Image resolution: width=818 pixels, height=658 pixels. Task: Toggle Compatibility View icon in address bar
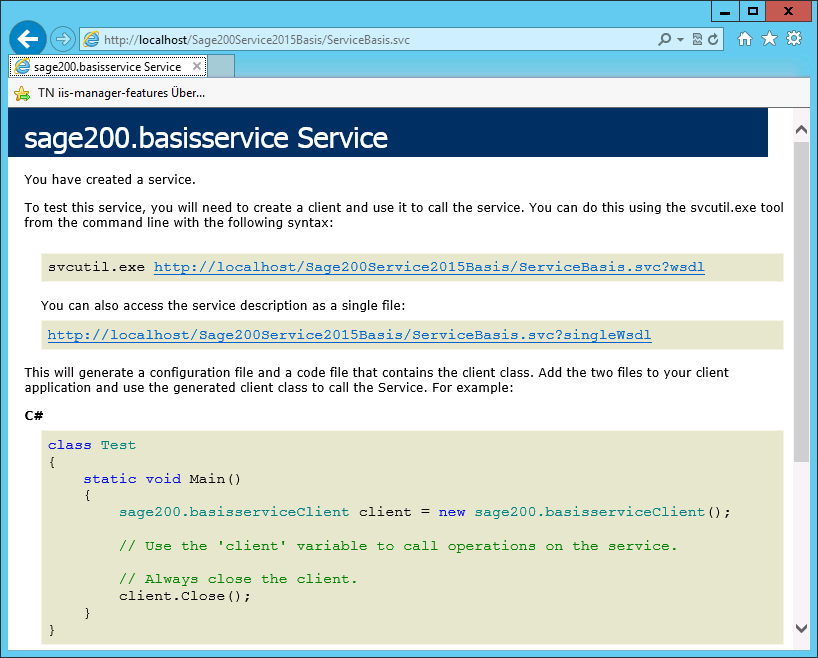tap(697, 39)
